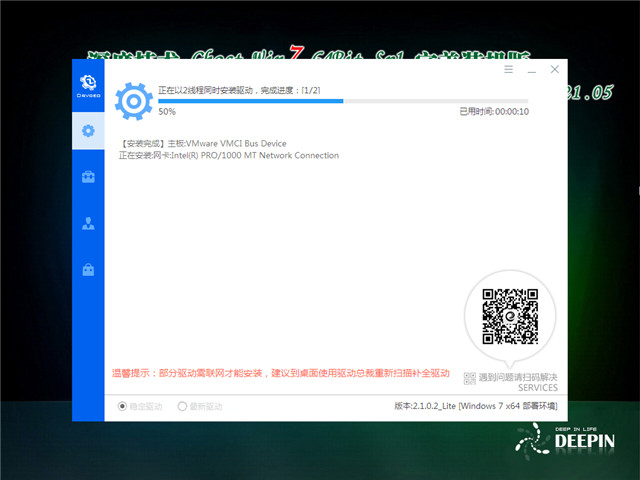Click the DRVCEO logo icon in sidebar
Image resolution: width=640 pixels, height=480 pixels.
click(88, 86)
